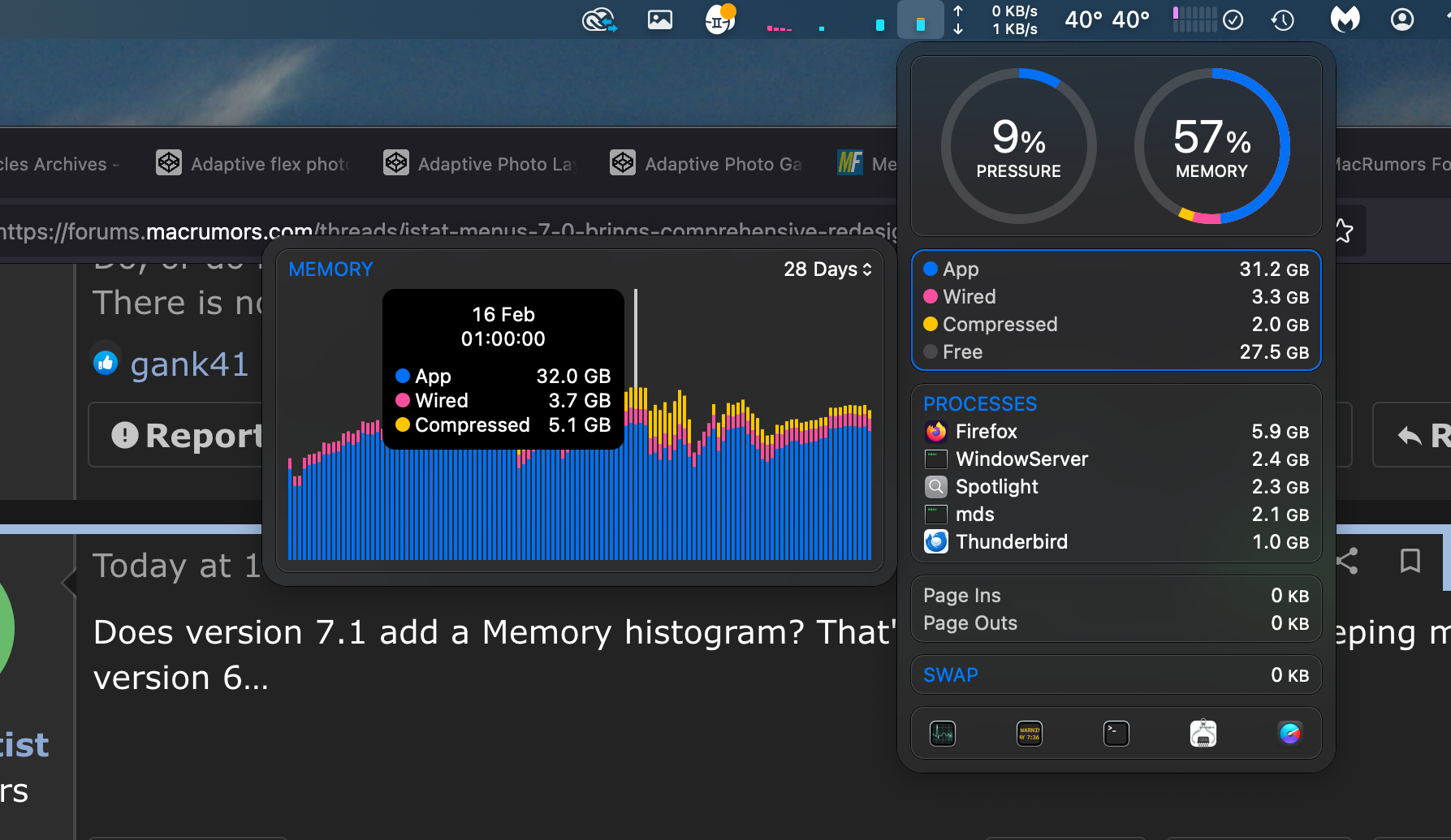Report this forum post

click(187, 436)
